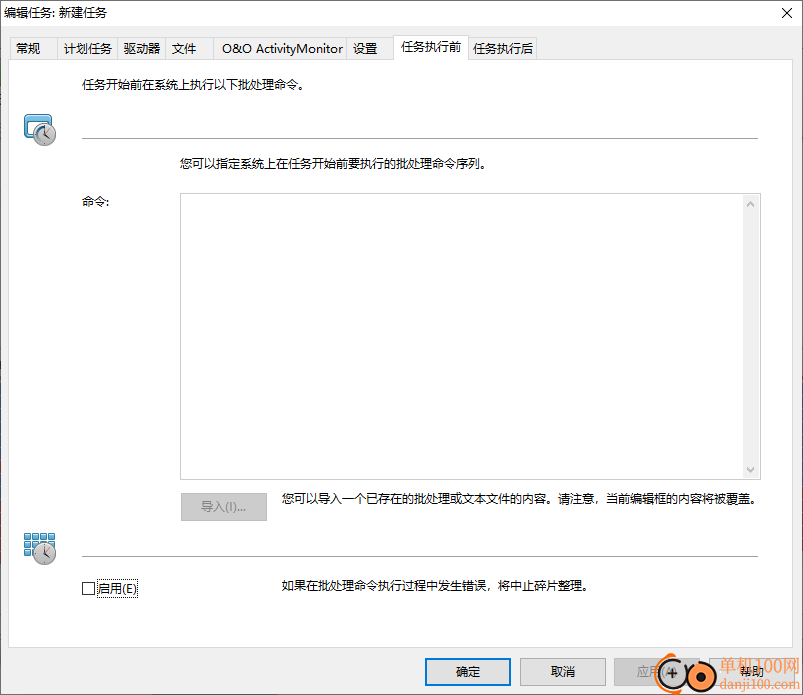Screen dimensions: 803x695
Task: Click the grid-with-clock icon near 启用
Action: [x=40, y=549]
